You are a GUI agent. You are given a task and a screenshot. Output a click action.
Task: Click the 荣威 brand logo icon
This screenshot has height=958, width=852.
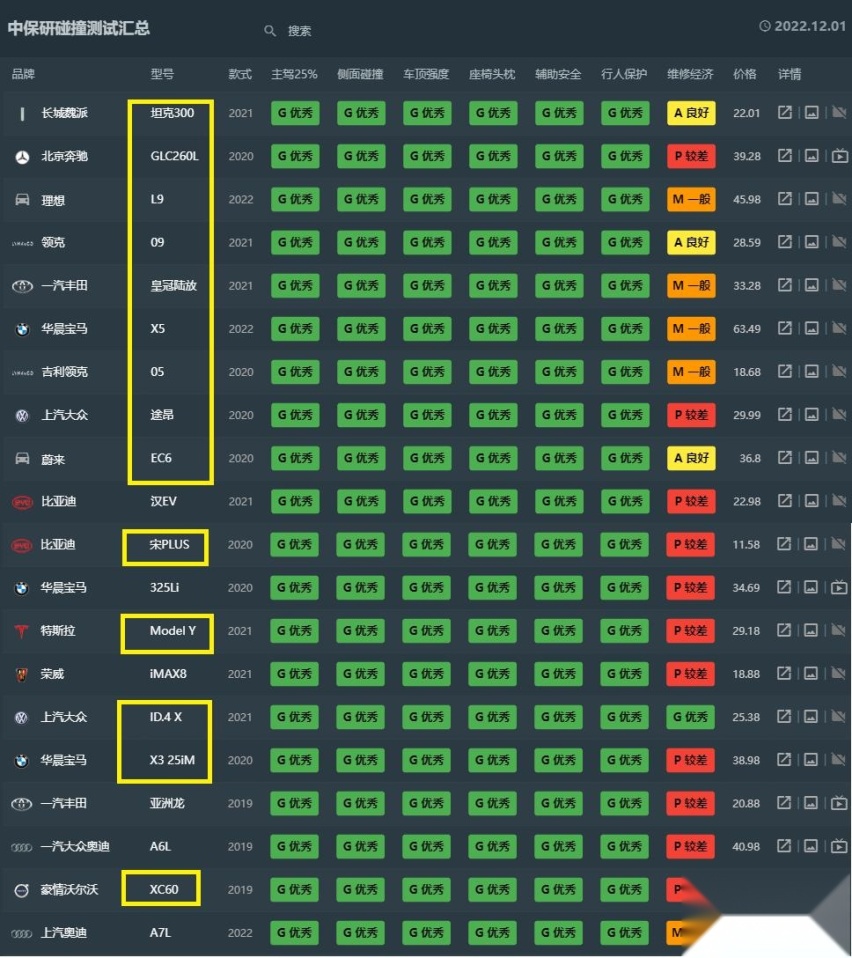pyautogui.click(x=21, y=675)
